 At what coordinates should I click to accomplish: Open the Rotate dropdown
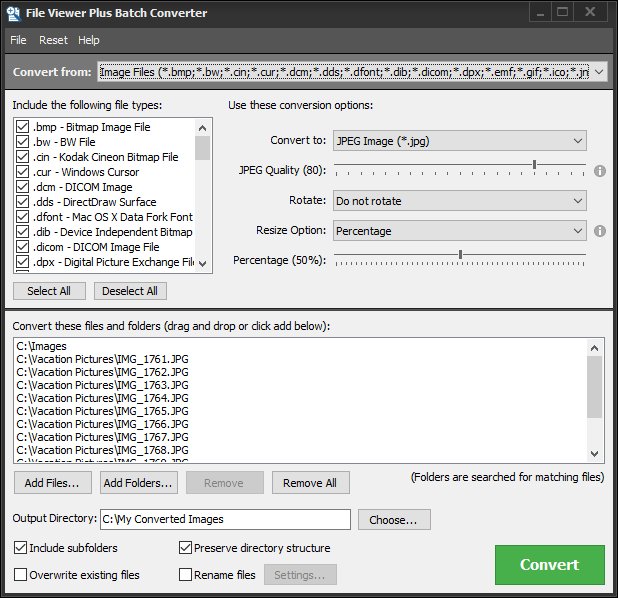pos(459,201)
